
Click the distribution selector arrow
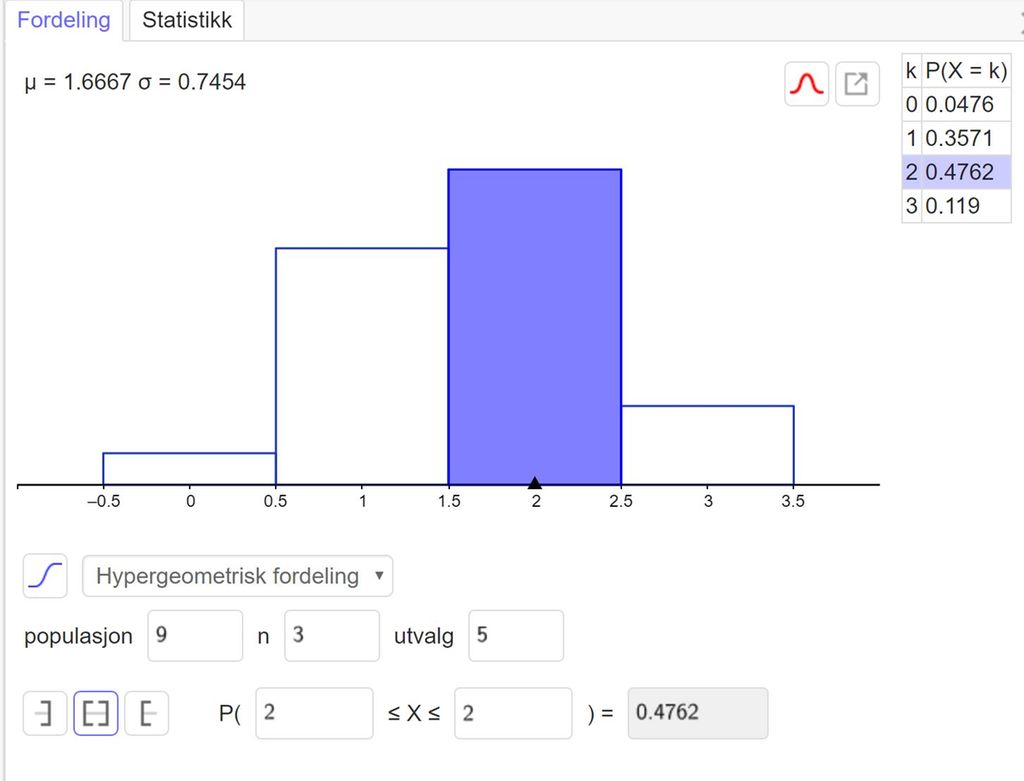point(377,576)
